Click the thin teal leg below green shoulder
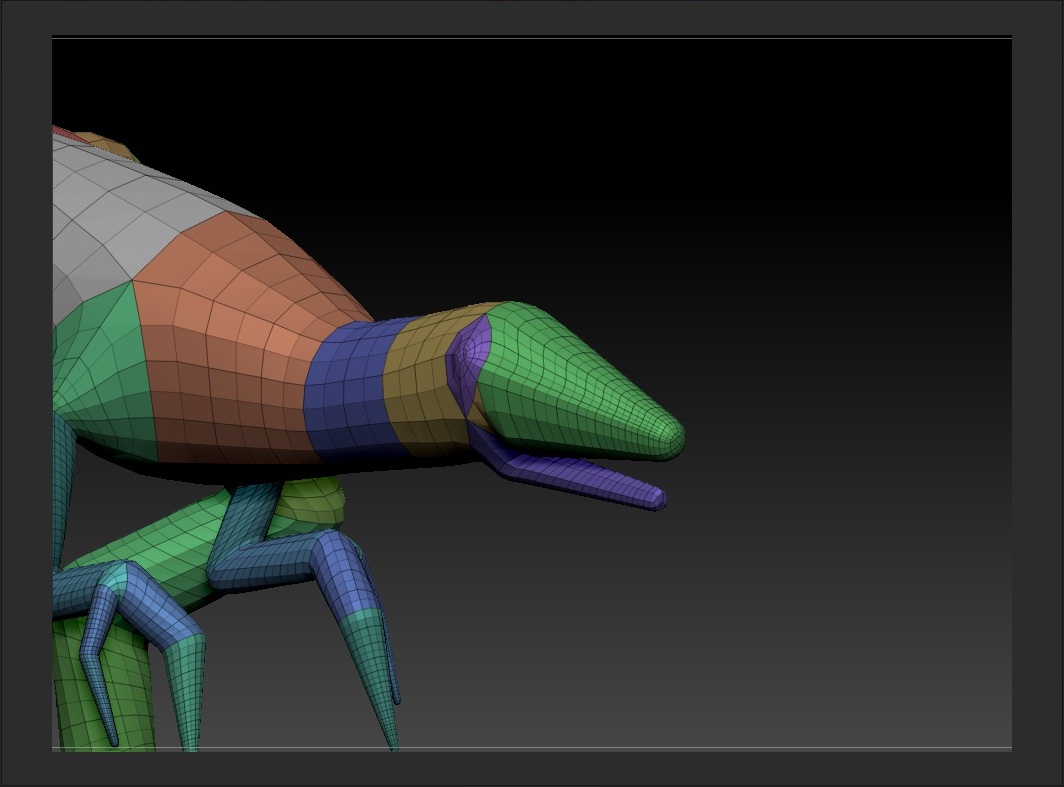 [64, 470]
